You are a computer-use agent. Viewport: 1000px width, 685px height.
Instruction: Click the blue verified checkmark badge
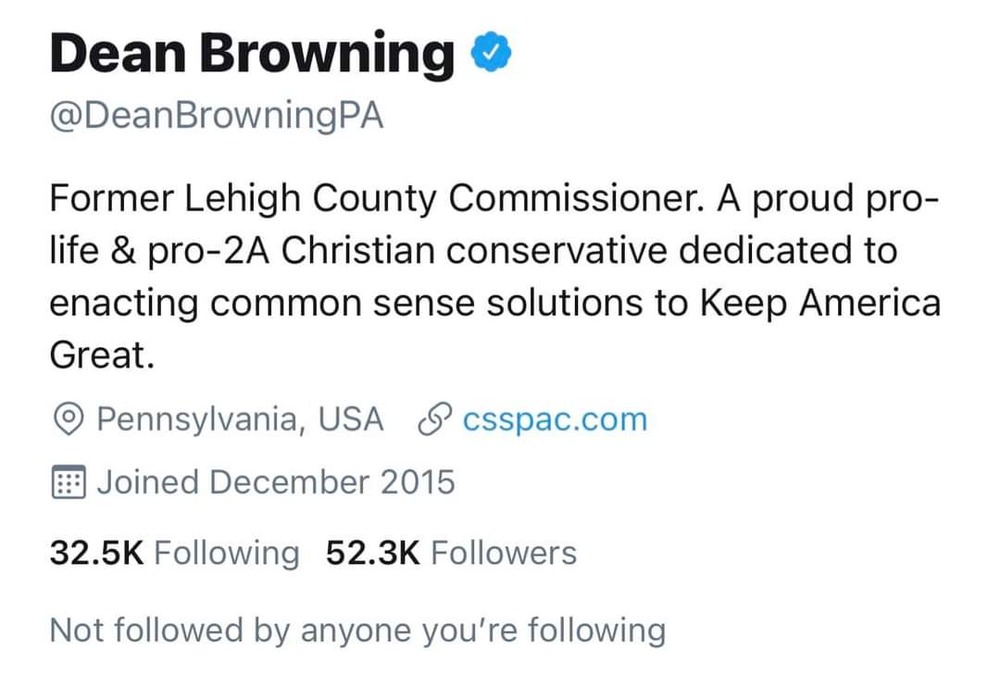pos(492,54)
